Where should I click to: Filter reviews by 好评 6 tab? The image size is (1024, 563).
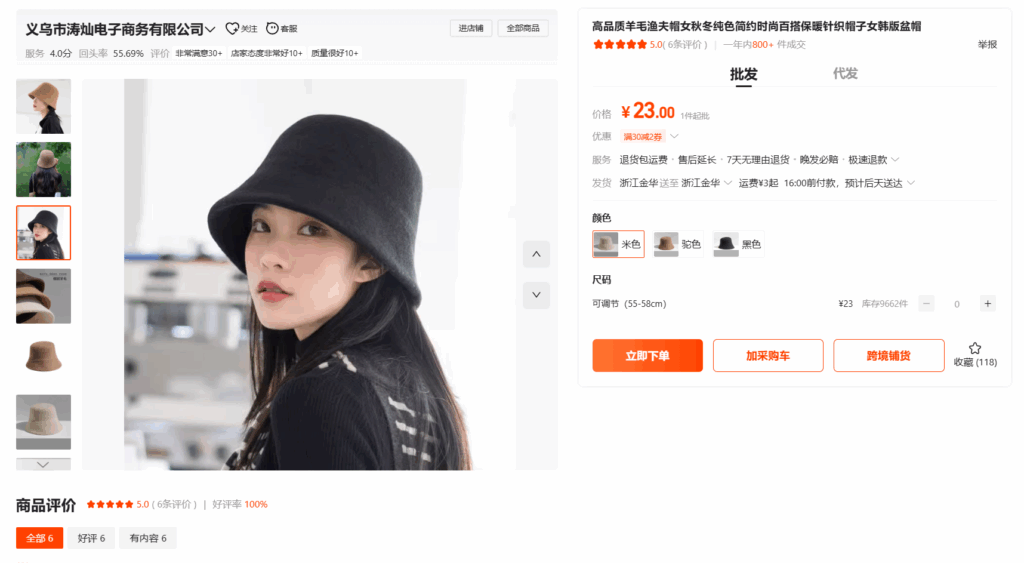pos(91,538)
